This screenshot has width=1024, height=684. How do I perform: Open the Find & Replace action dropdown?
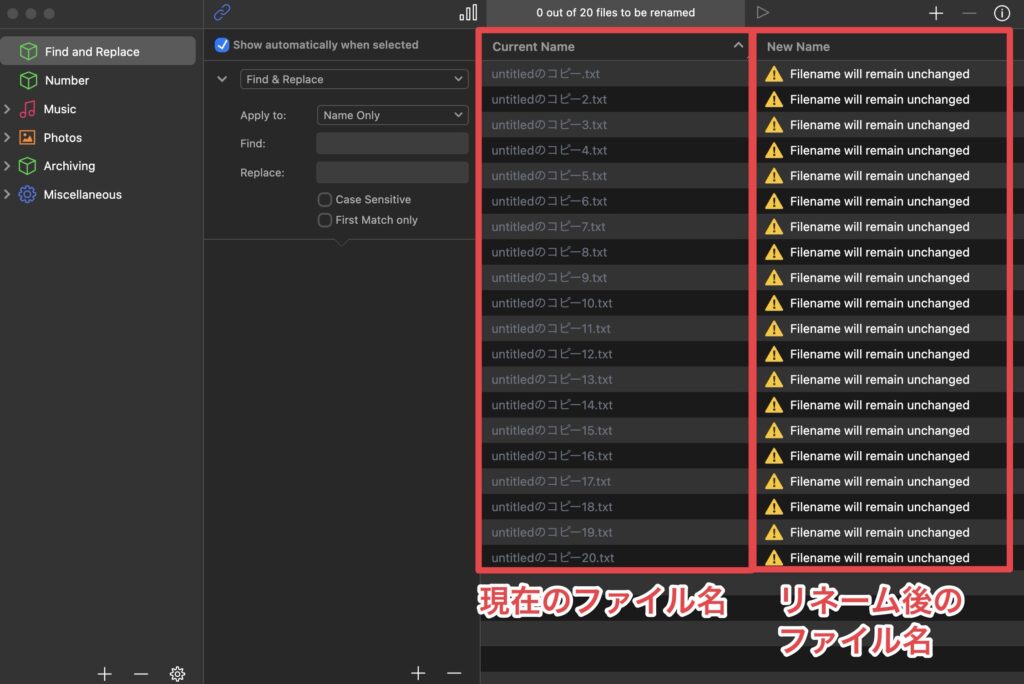point(354,79)
